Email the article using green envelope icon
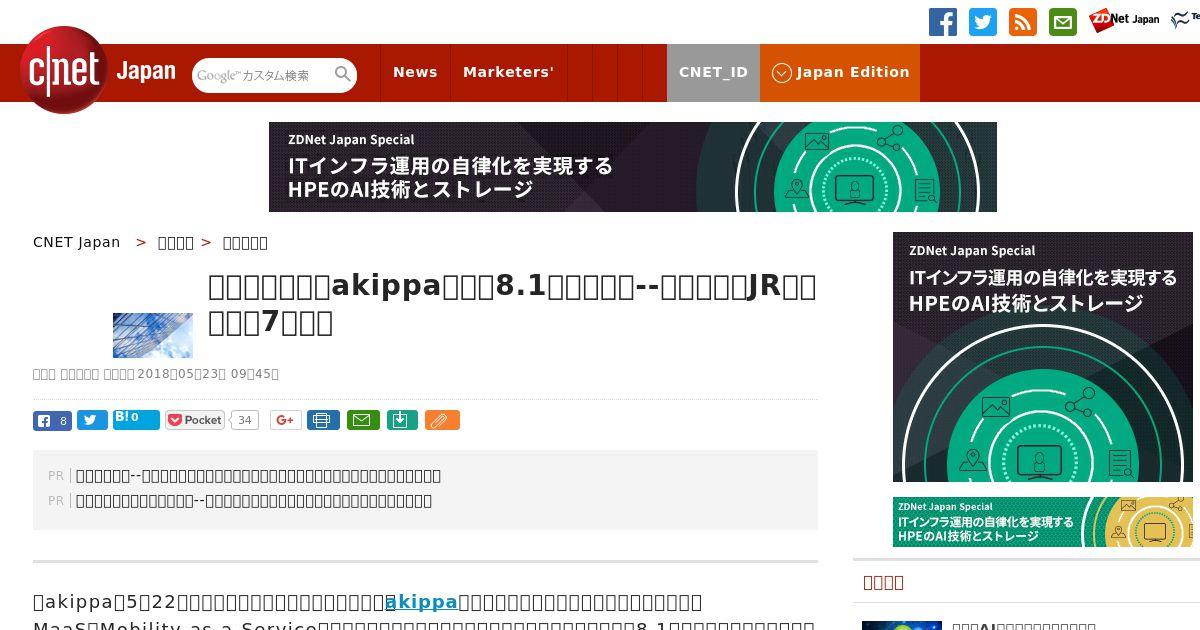Screen dimensions: 1200x630 pyautogui.click(x=363, y=420)
